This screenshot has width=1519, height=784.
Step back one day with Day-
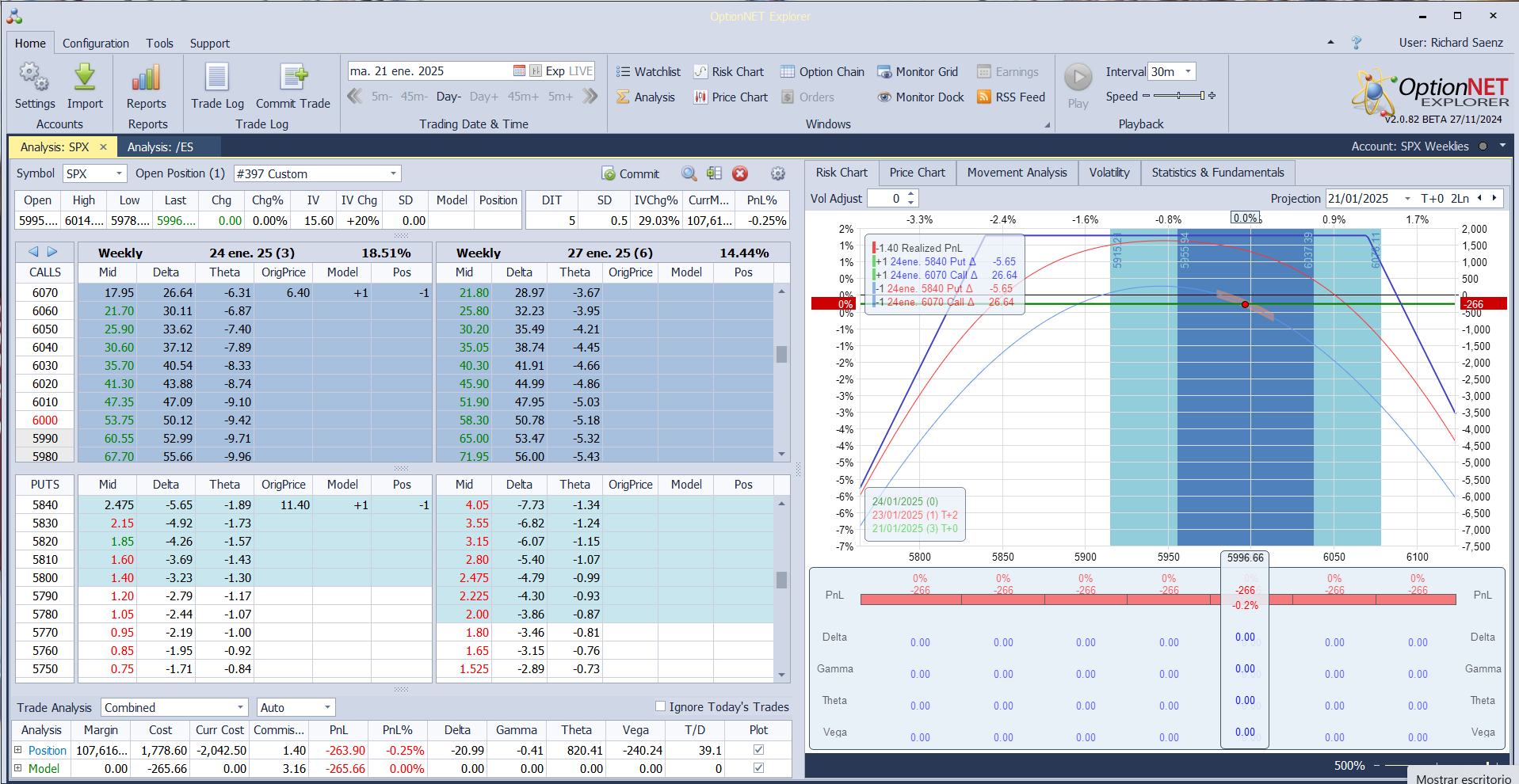448,97
